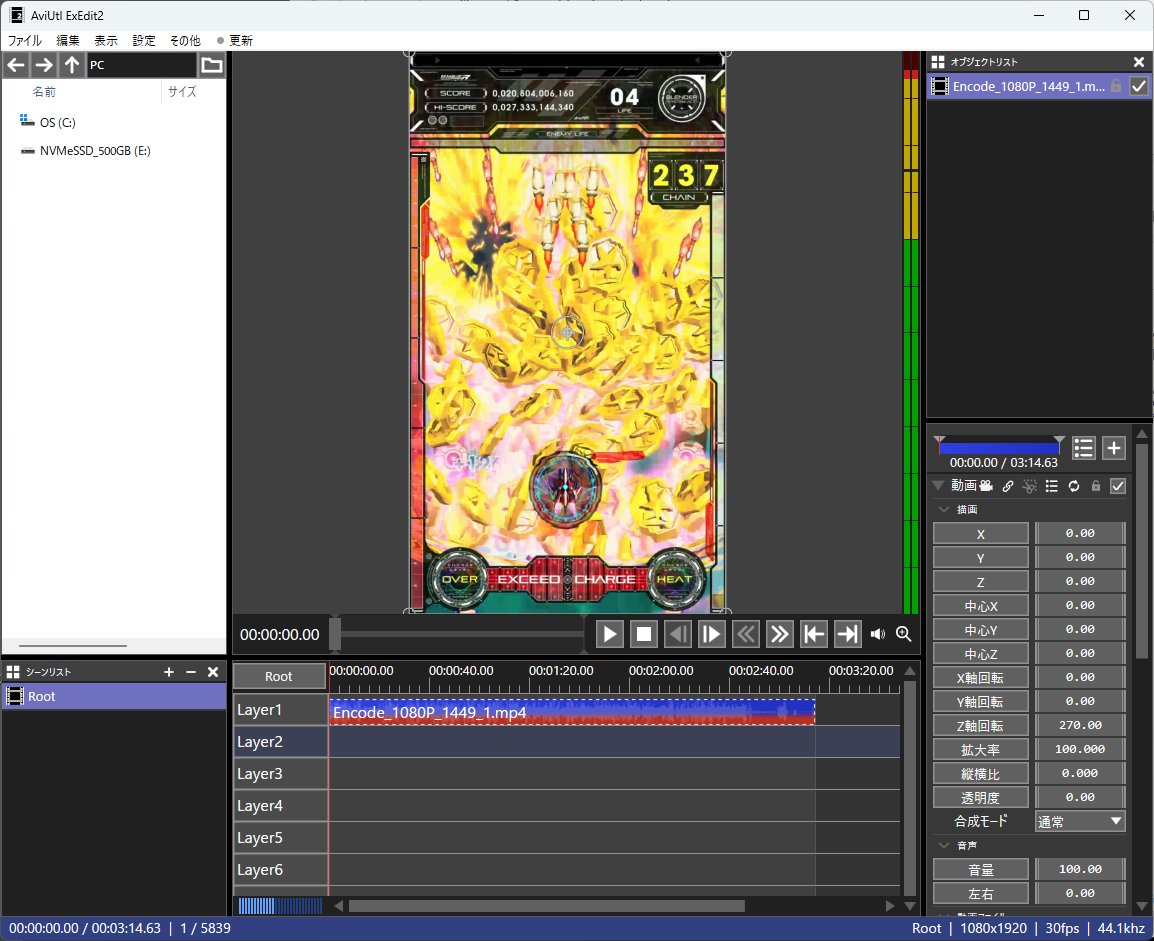
Task: Collapse the 描画 group
Action: click(x=944, y=509)
